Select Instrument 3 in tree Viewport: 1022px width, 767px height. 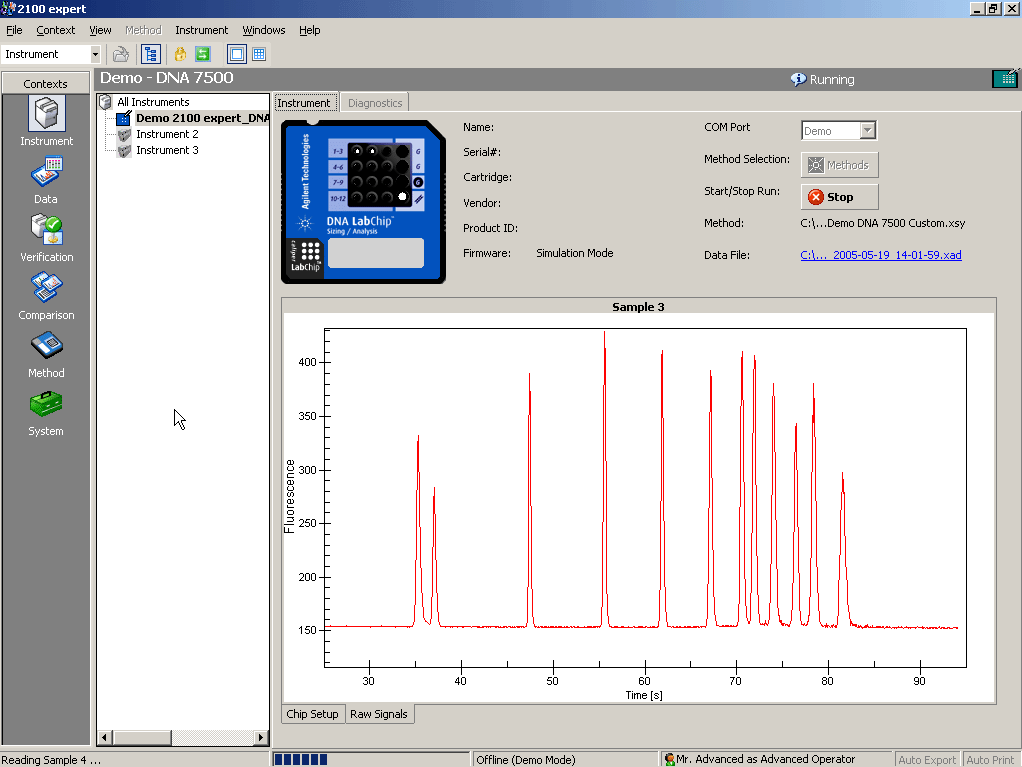pos(167,150)
